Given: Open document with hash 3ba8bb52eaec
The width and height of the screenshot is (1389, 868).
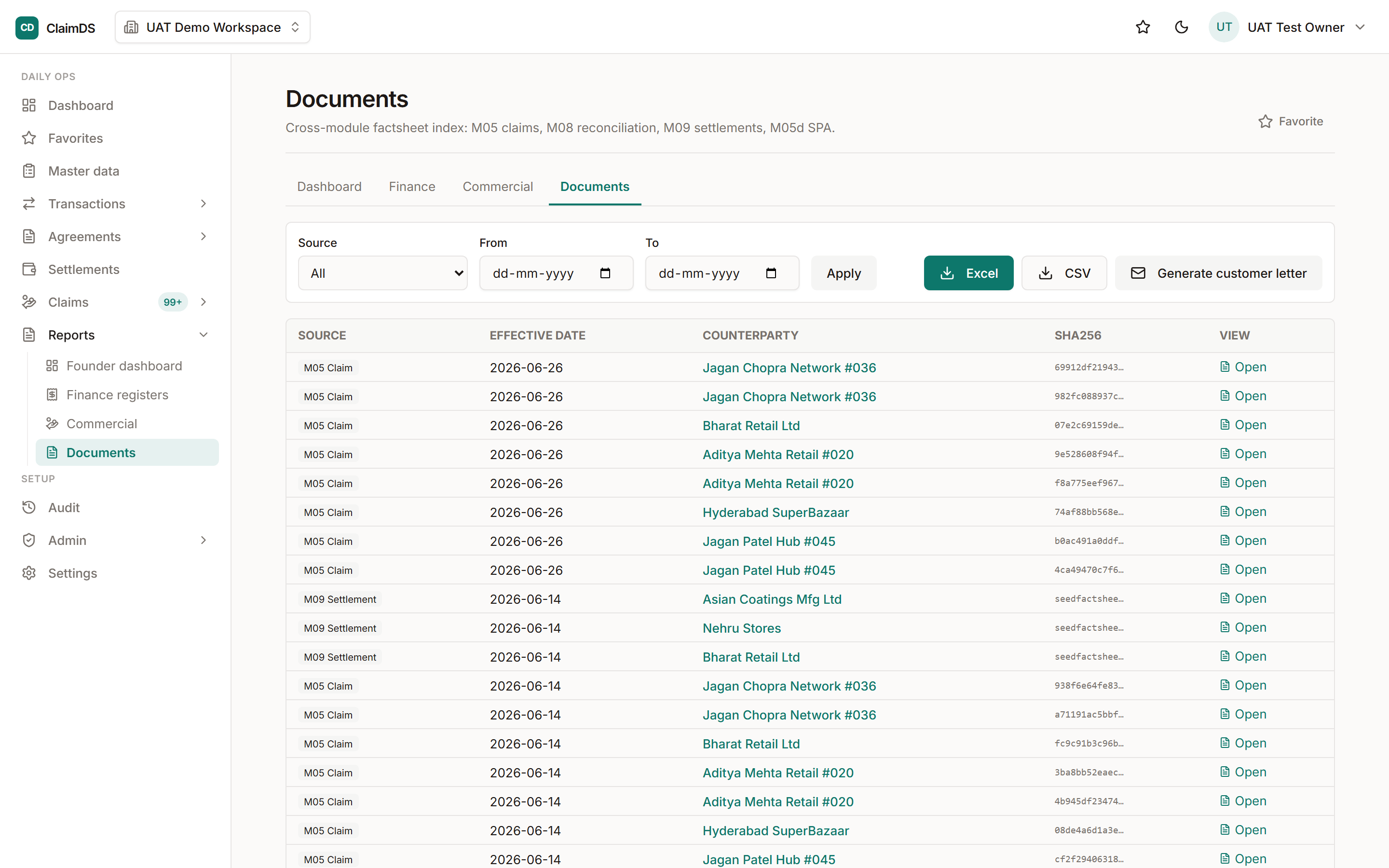Looking at the screenshot, I should (x=1243, y=772).
